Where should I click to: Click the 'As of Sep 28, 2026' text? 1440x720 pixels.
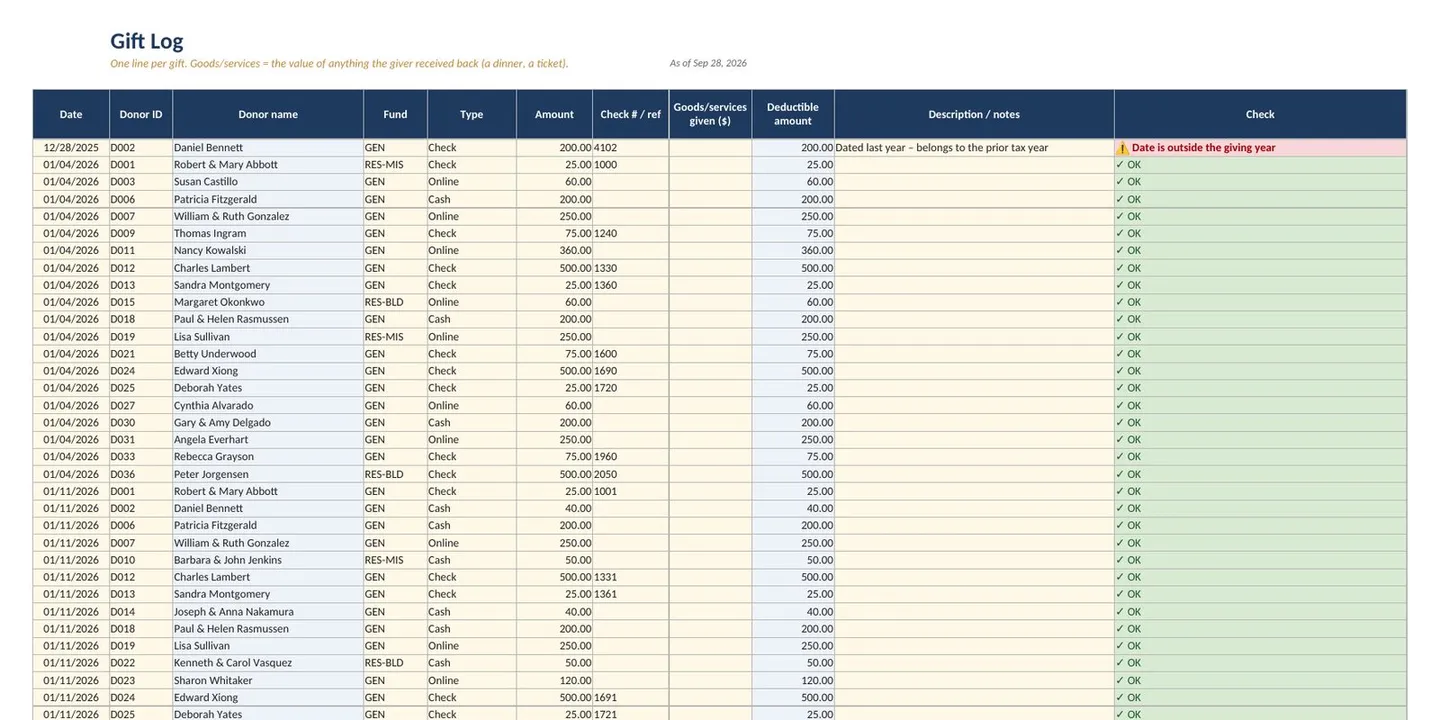point(708,63)
